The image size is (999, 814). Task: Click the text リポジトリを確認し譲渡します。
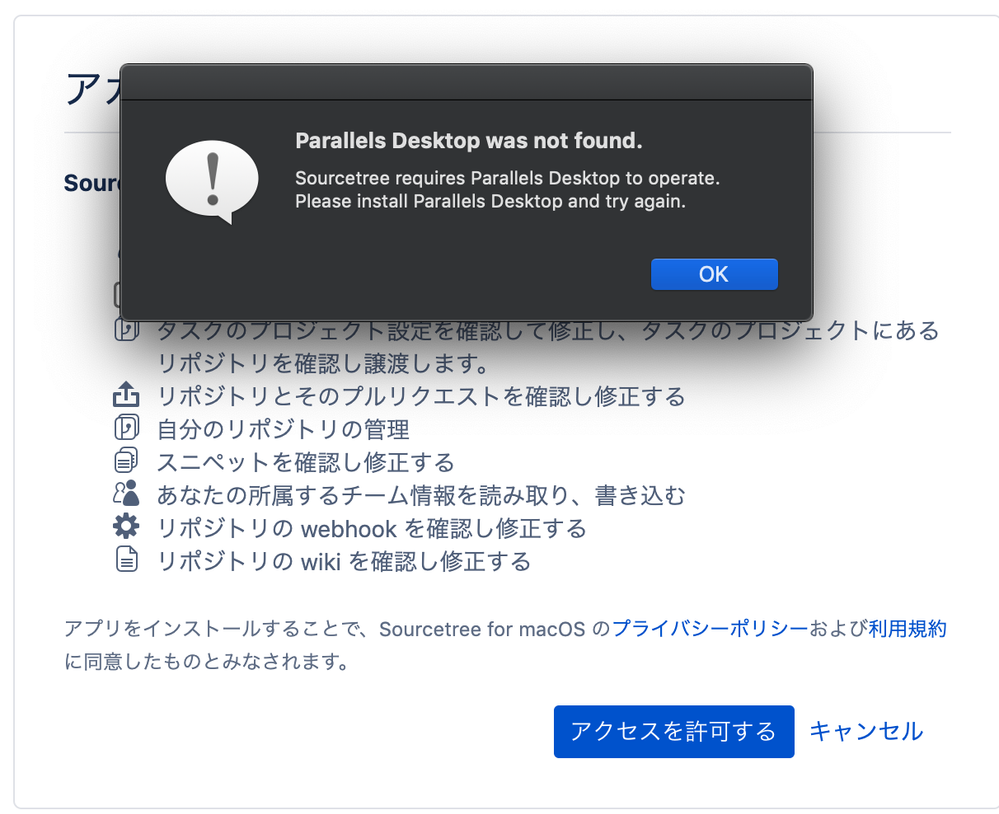coord(323,364)
